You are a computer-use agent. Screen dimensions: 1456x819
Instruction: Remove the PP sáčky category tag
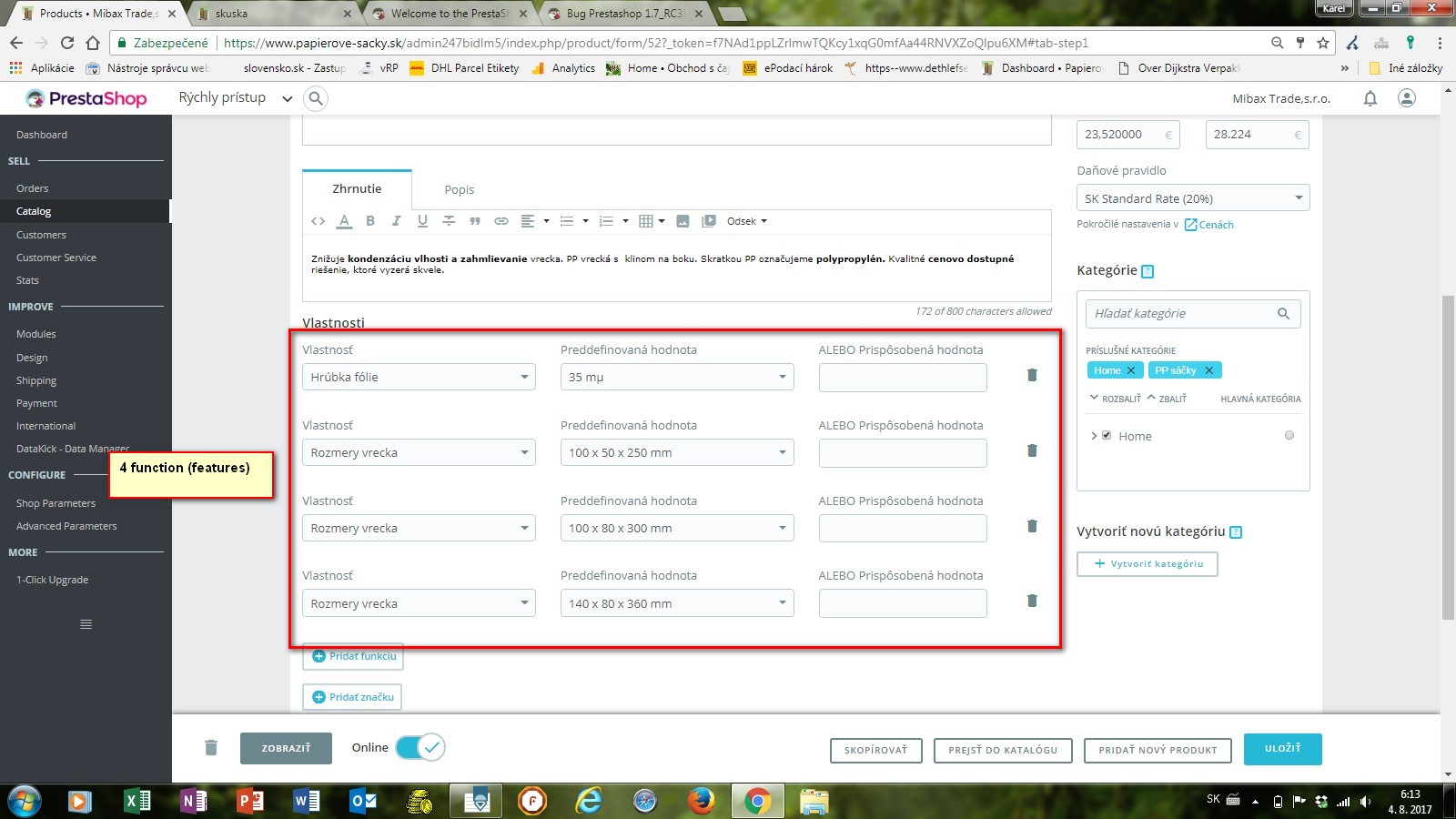click(x=1209, y=370)
